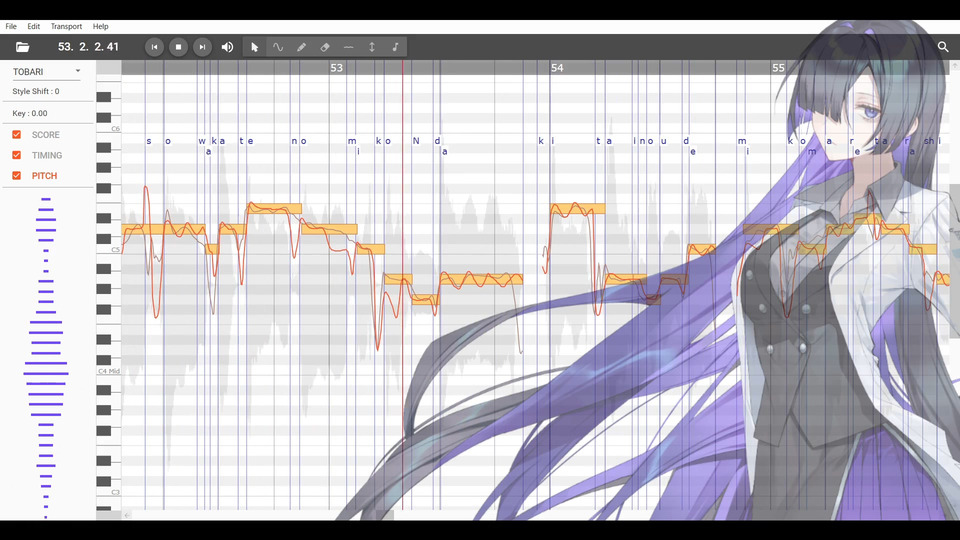Select the vertical shift arrows tool
960x540 pixels.
[x=372, y=47]
